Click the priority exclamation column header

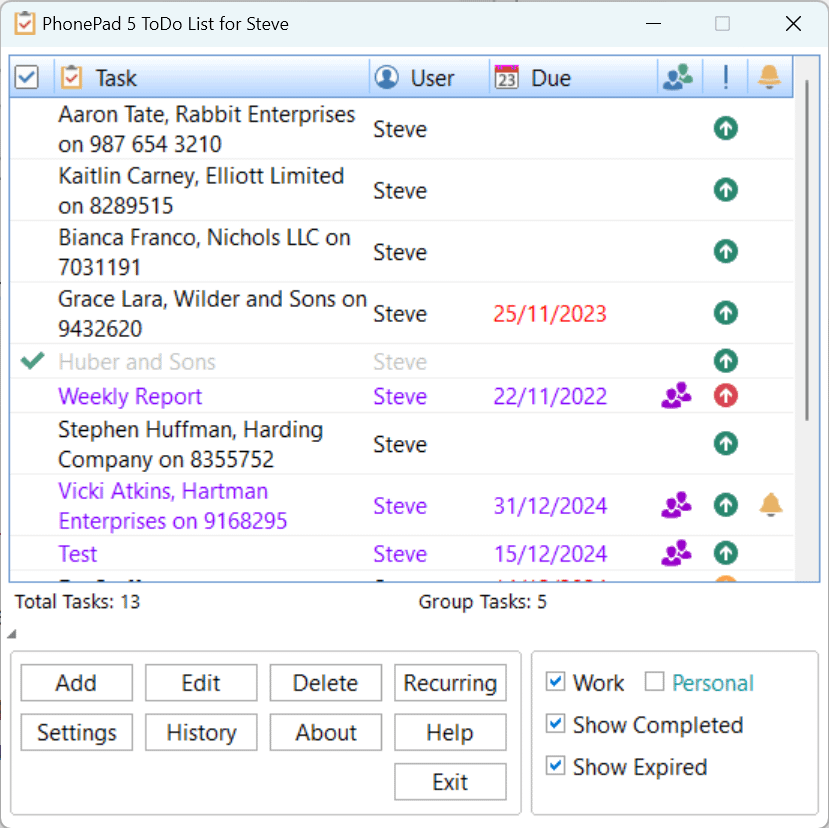pyautogui.click(x=725, y=78)
